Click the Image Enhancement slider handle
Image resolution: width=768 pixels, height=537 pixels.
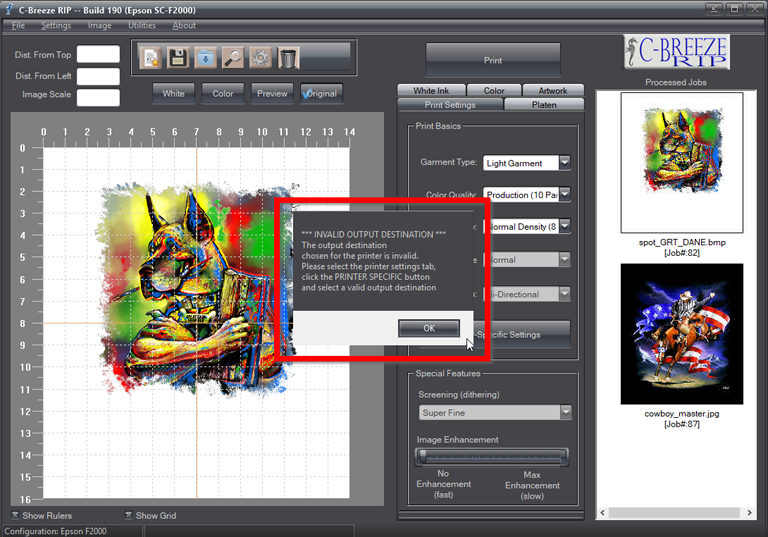coord(423,457)
